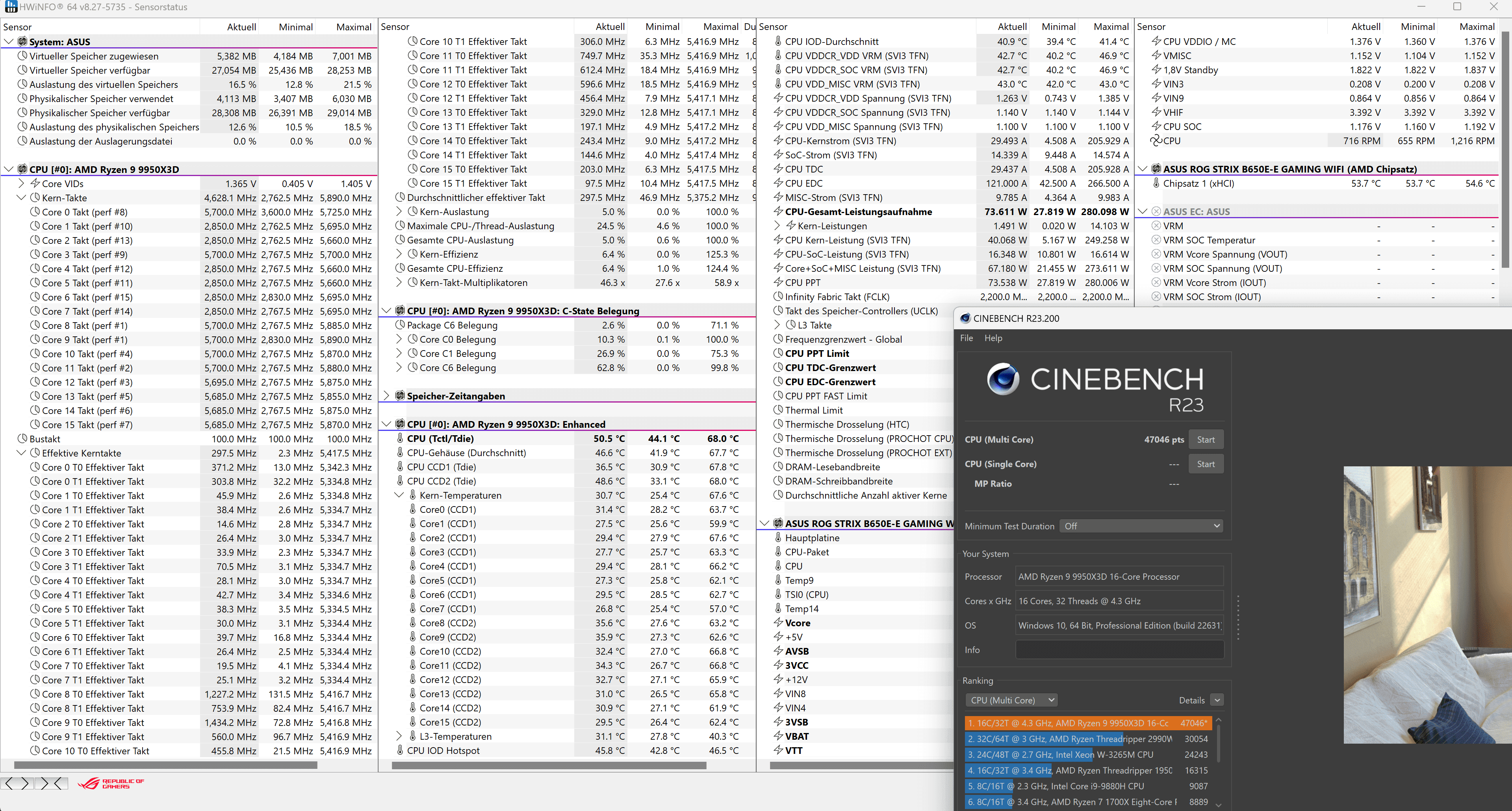The width and height of the screenshot is (1512, 811).
Task: Click the disabled sensor icon beside VRM SOC Temperatur
Action: tap(1156, 240)
